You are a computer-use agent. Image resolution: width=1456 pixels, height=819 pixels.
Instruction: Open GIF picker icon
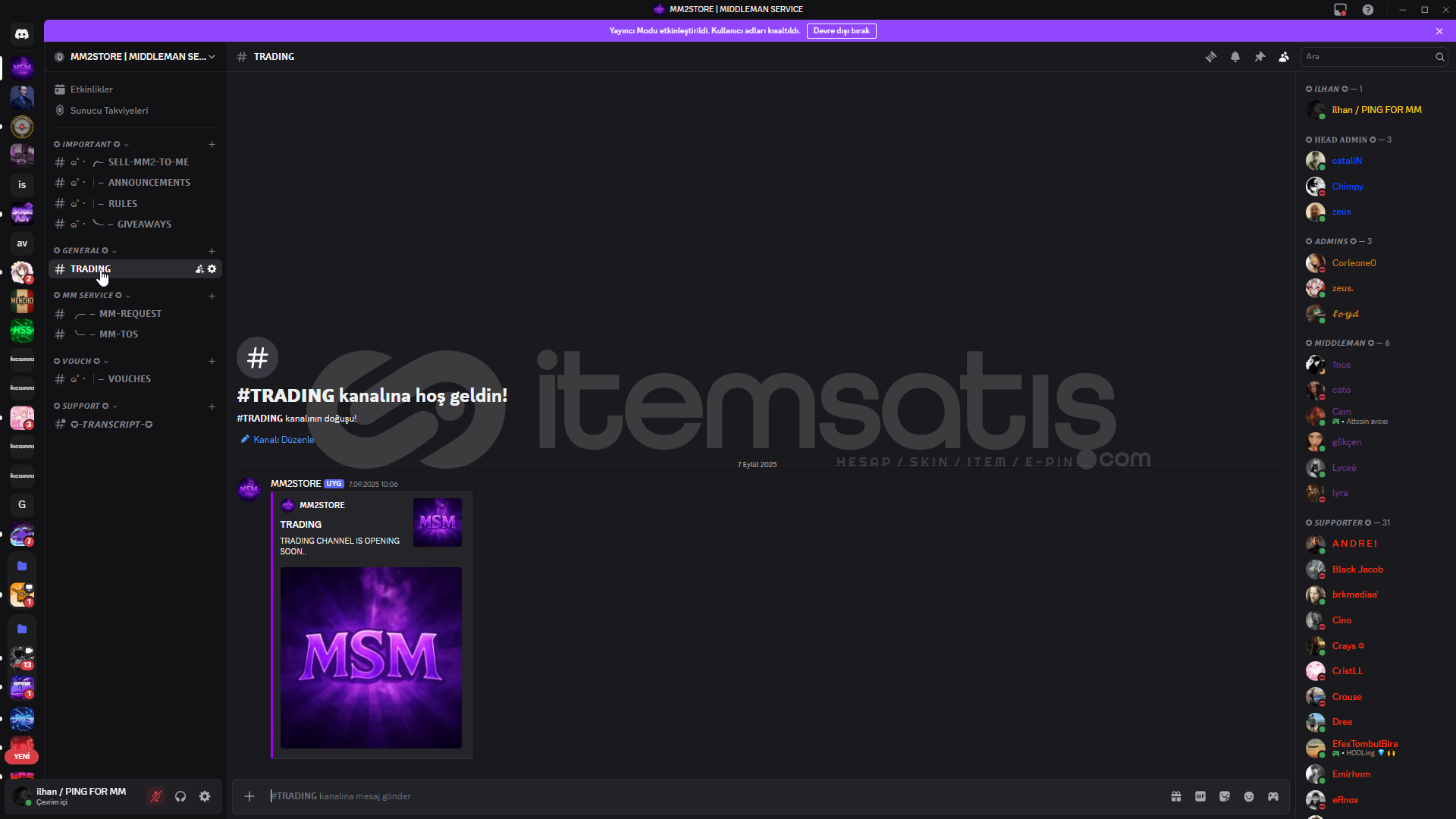click(1200, 796)
